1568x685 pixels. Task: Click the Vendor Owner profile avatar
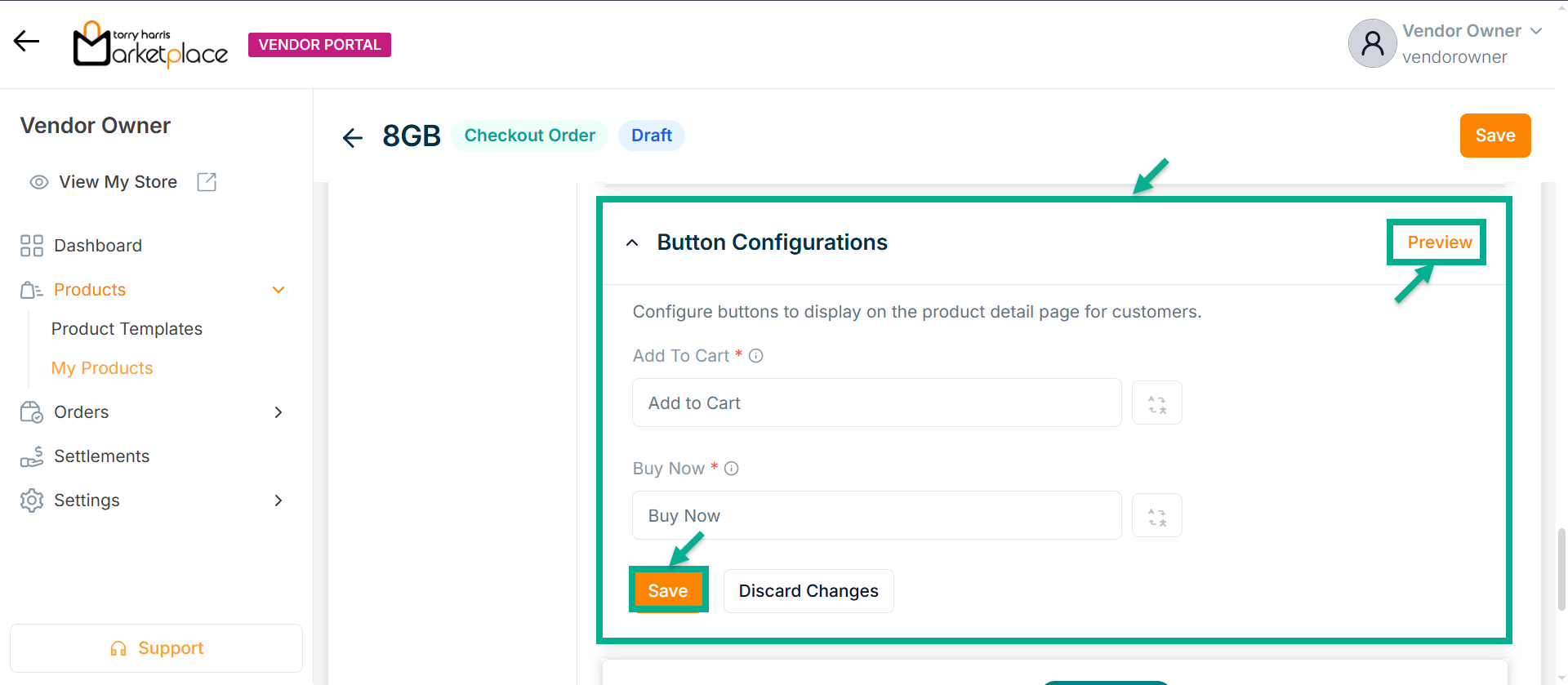click(x=1372, y=43)
